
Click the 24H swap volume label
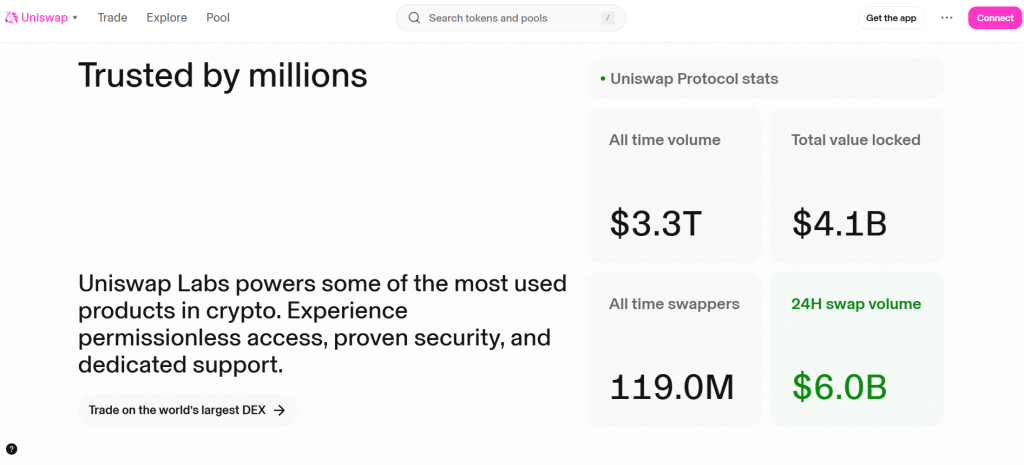click(856, 304)
